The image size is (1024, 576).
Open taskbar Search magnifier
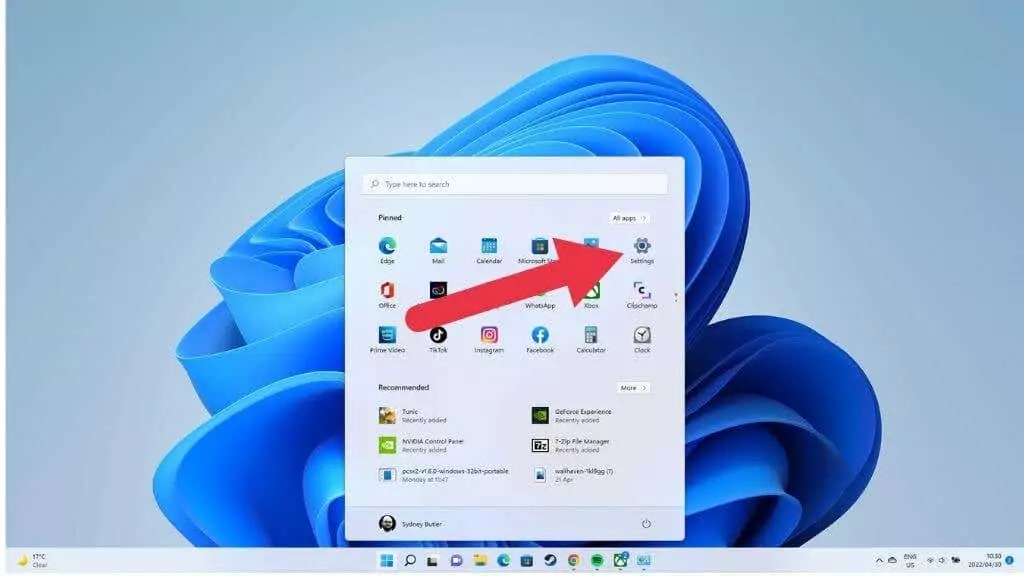click(410, 560)
